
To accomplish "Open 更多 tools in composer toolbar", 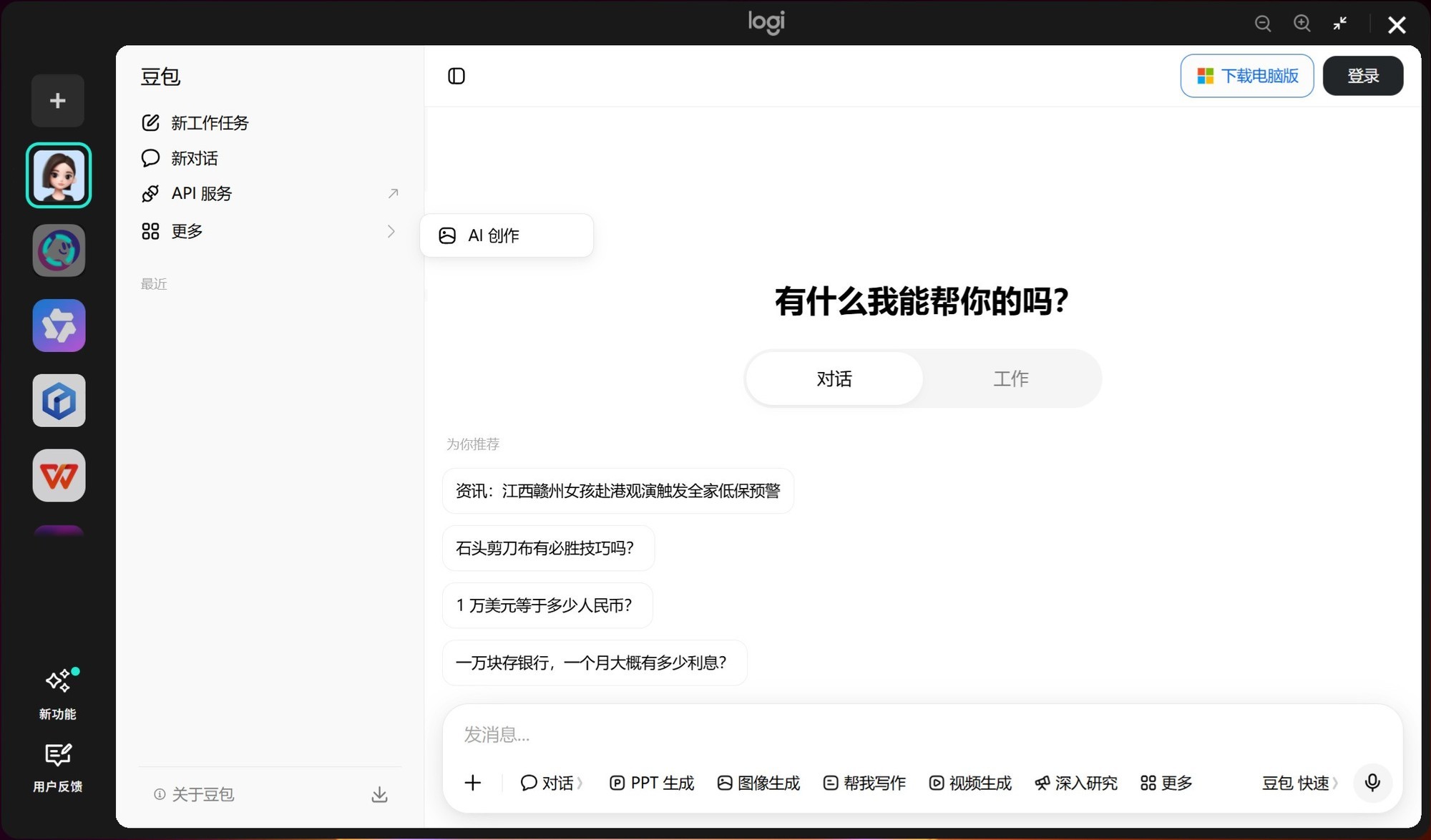I will click(1166, 783).
